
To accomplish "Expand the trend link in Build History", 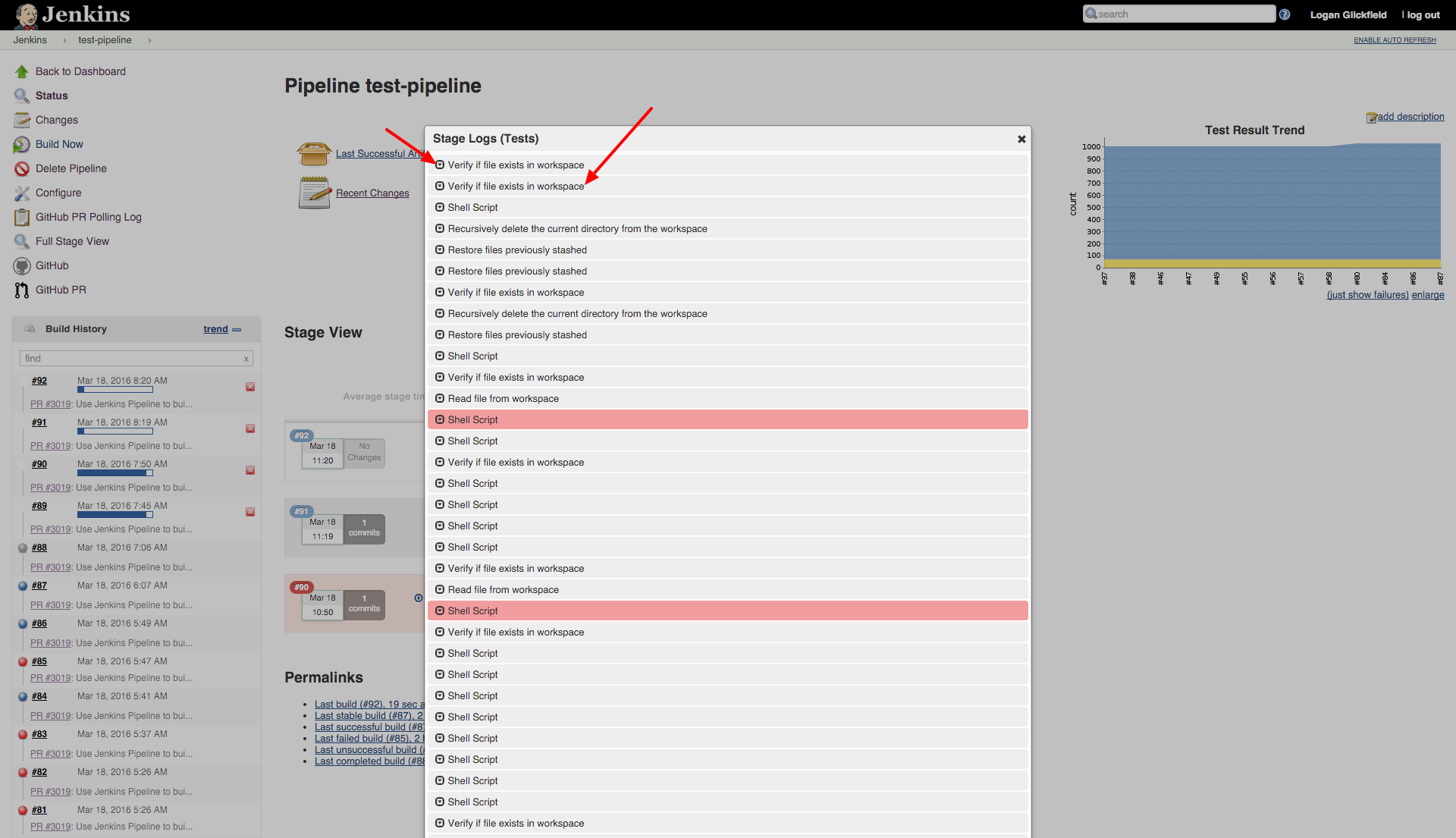I will [215, 328].
